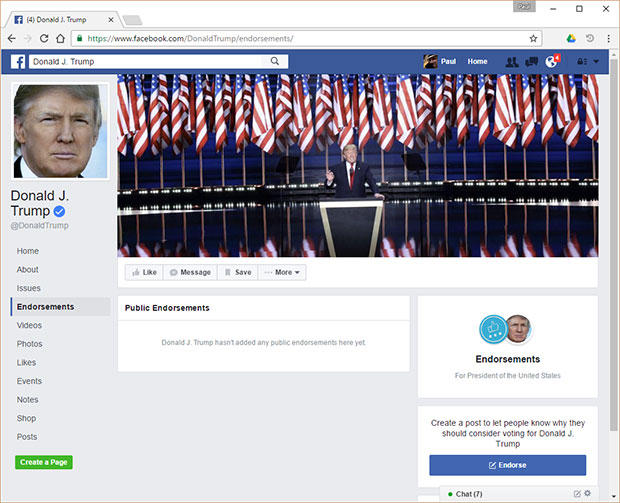Click the Facebook logo icon
The width and height of the screenshot is (620, 503).
(18, 62)
